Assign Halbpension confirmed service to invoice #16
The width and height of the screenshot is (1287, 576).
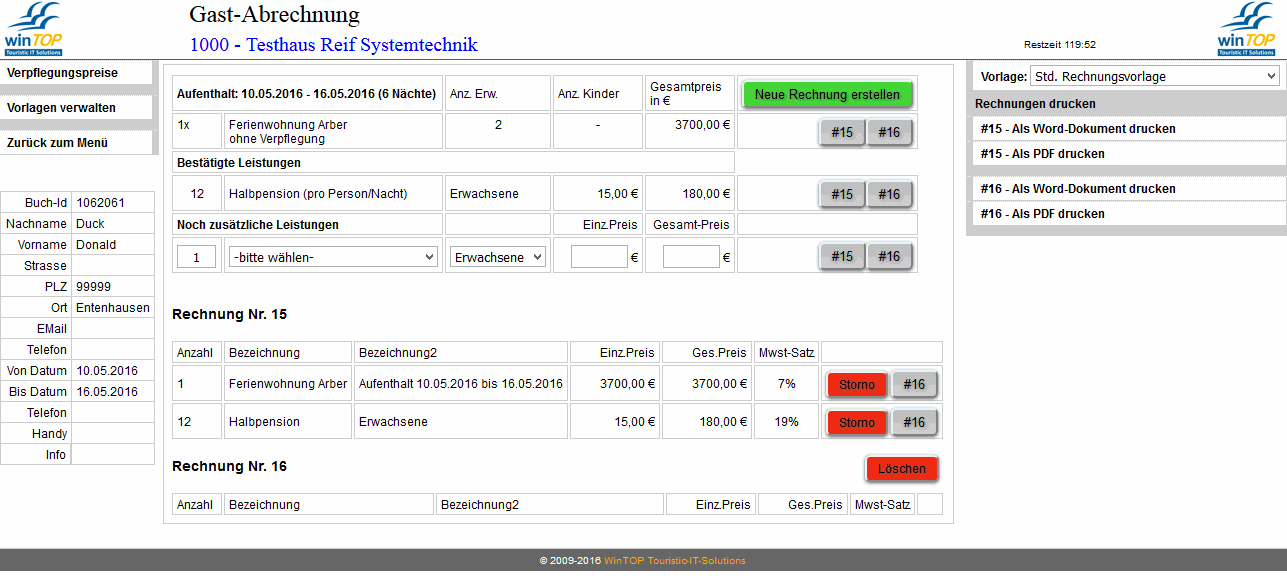889,195
